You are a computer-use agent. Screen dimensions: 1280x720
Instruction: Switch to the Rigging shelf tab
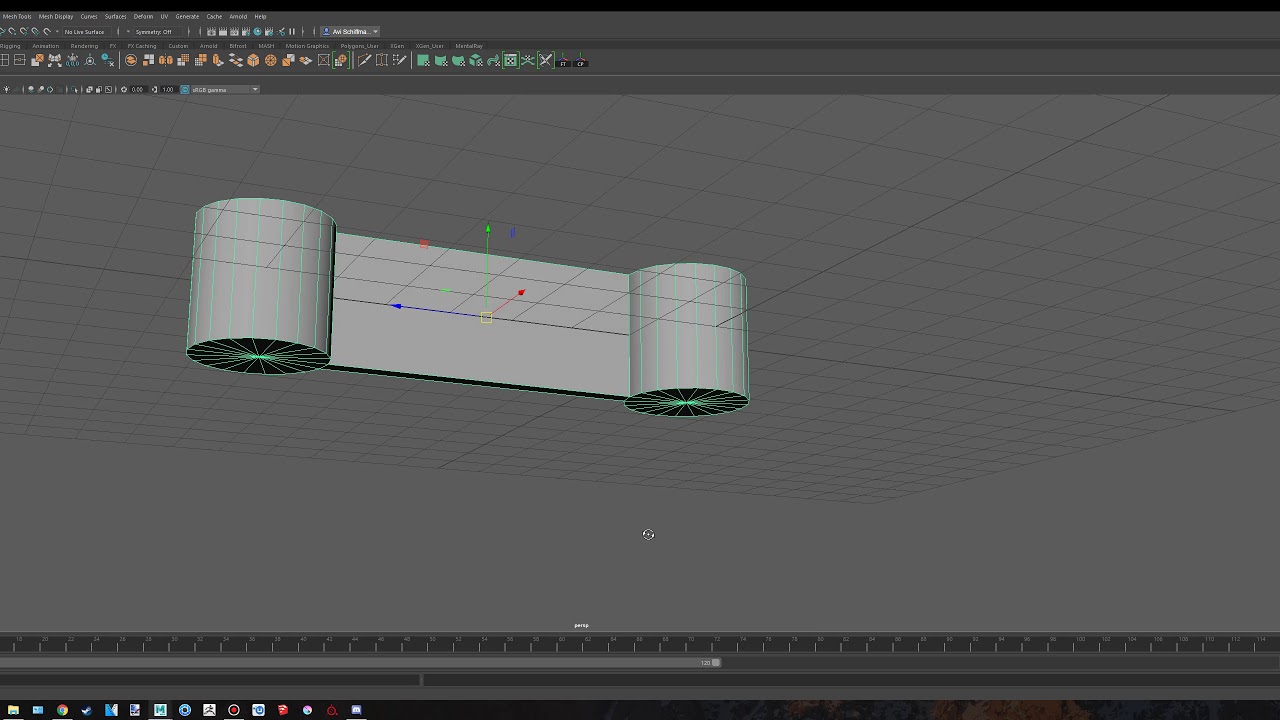point(10,46)
